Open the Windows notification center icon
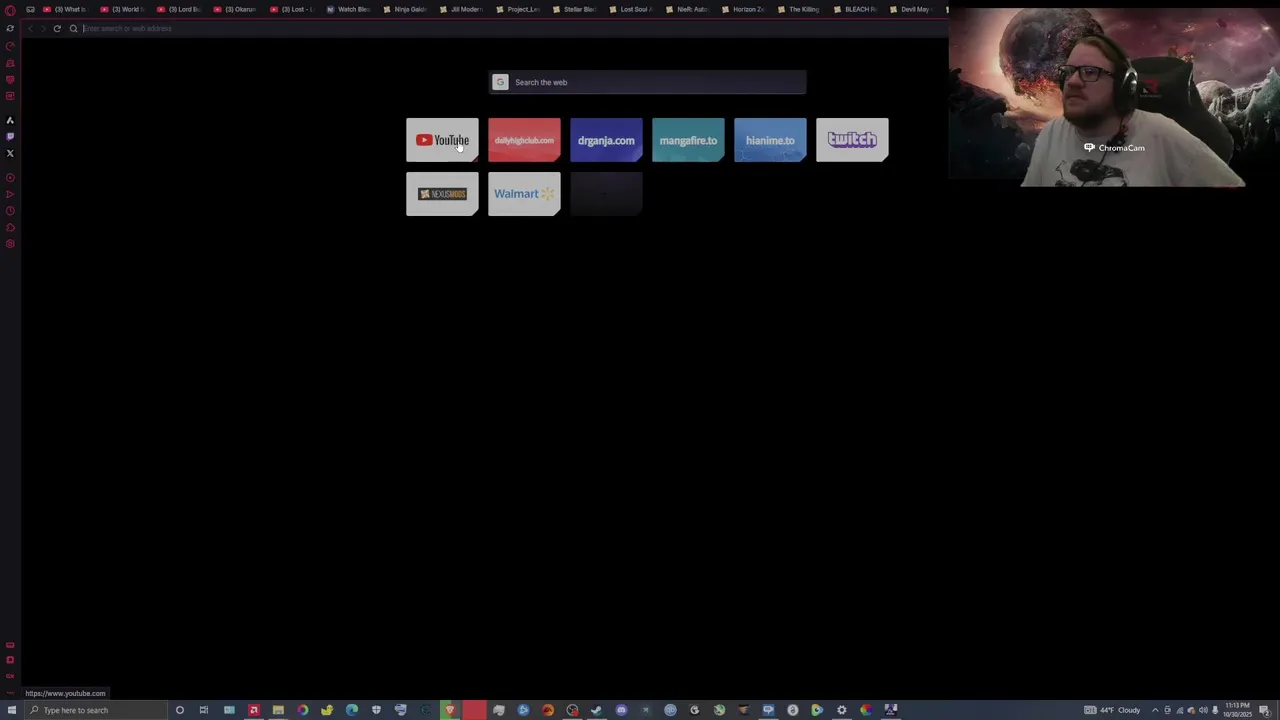Screen dimensions: 1280x720 pyautogui.click(x=1265, y=711)
